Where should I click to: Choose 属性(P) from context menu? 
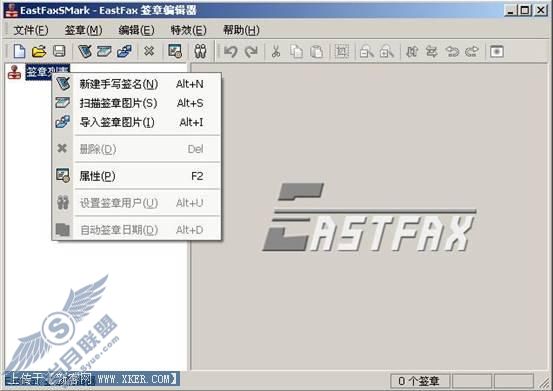(x=137, y=176)
